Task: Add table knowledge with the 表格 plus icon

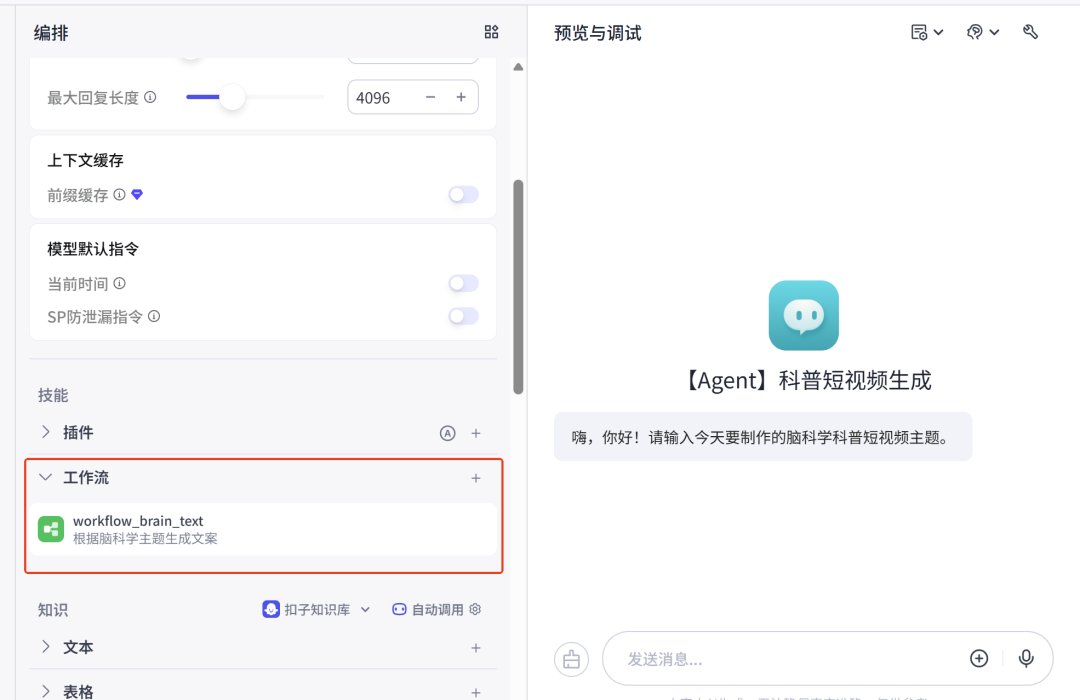Action: point(476,692)
